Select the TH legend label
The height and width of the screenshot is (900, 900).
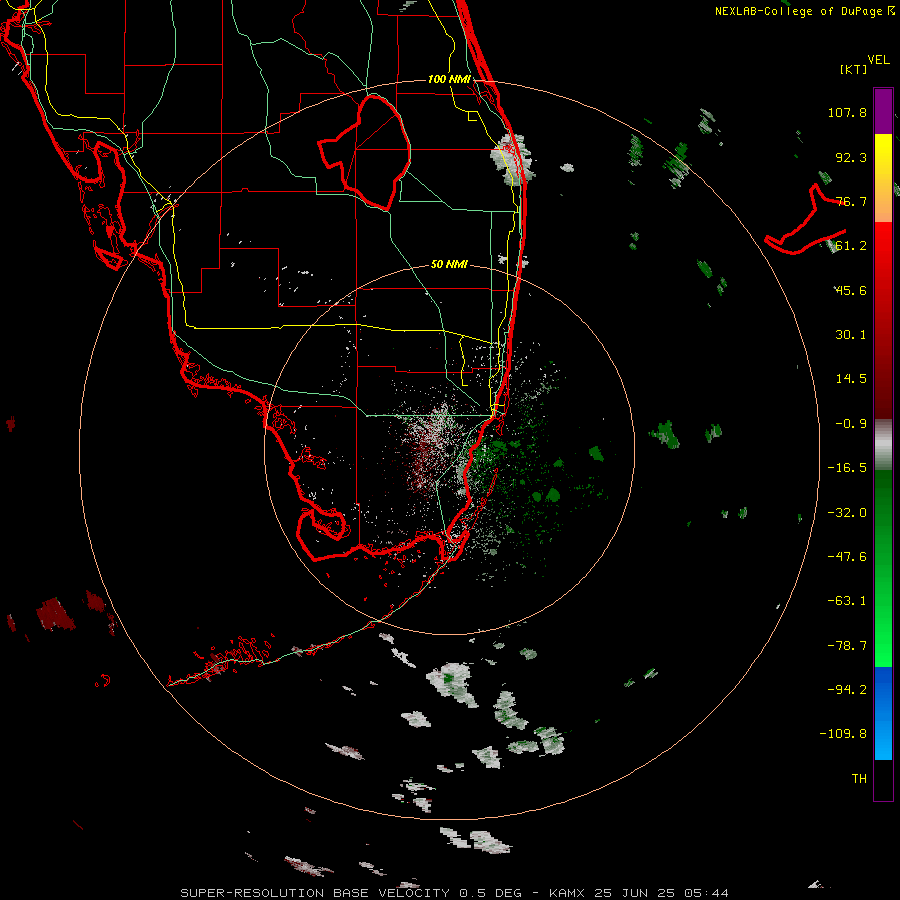(859, 779)
